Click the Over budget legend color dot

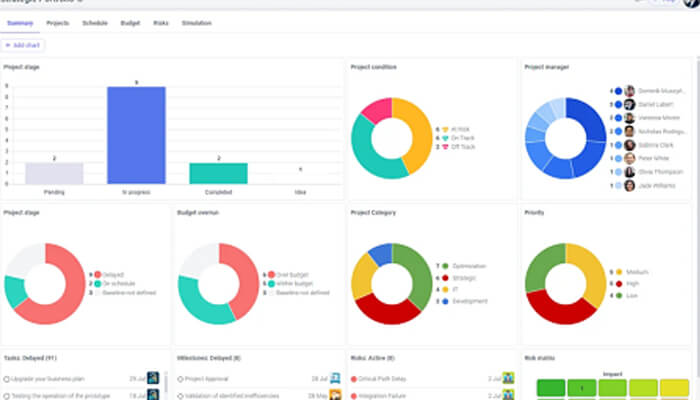tap(270, 274)
